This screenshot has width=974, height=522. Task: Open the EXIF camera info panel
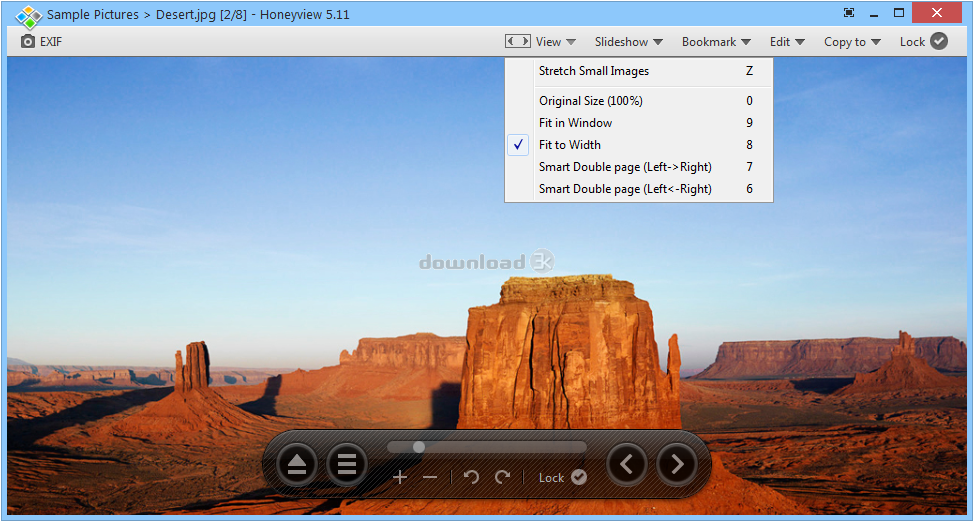(41, 42)
